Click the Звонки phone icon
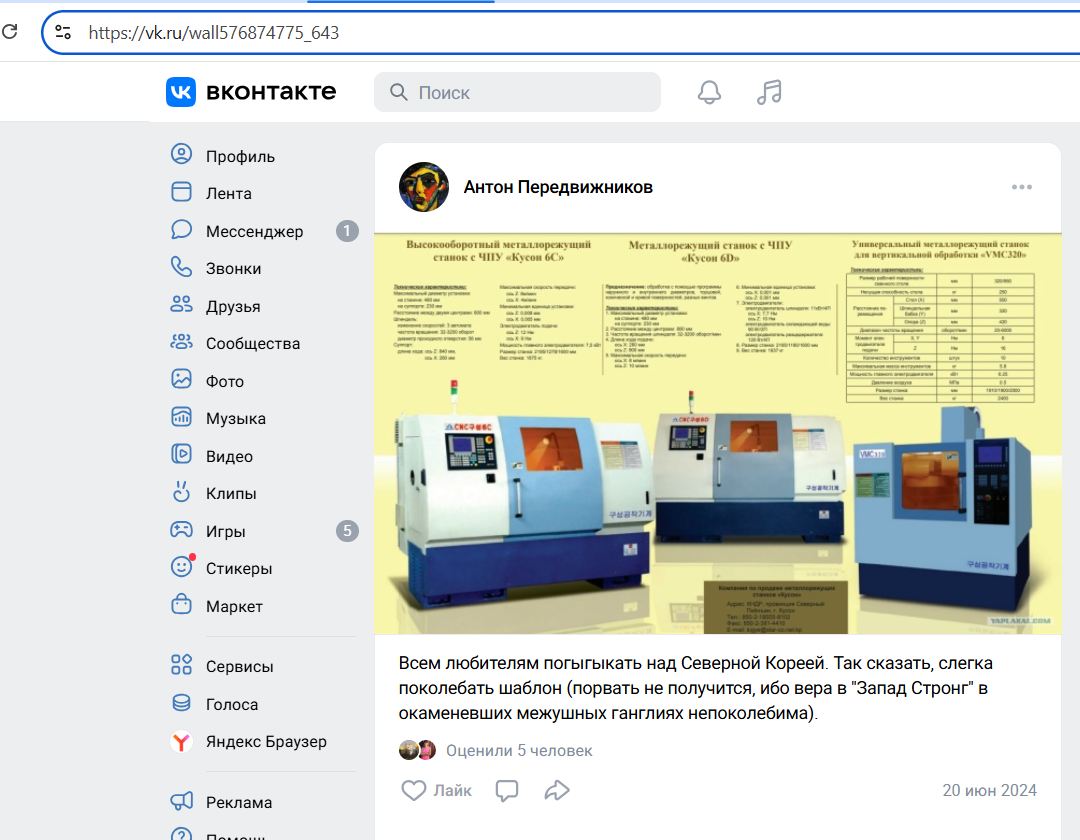1080x840 pixels. pos(181,266)
